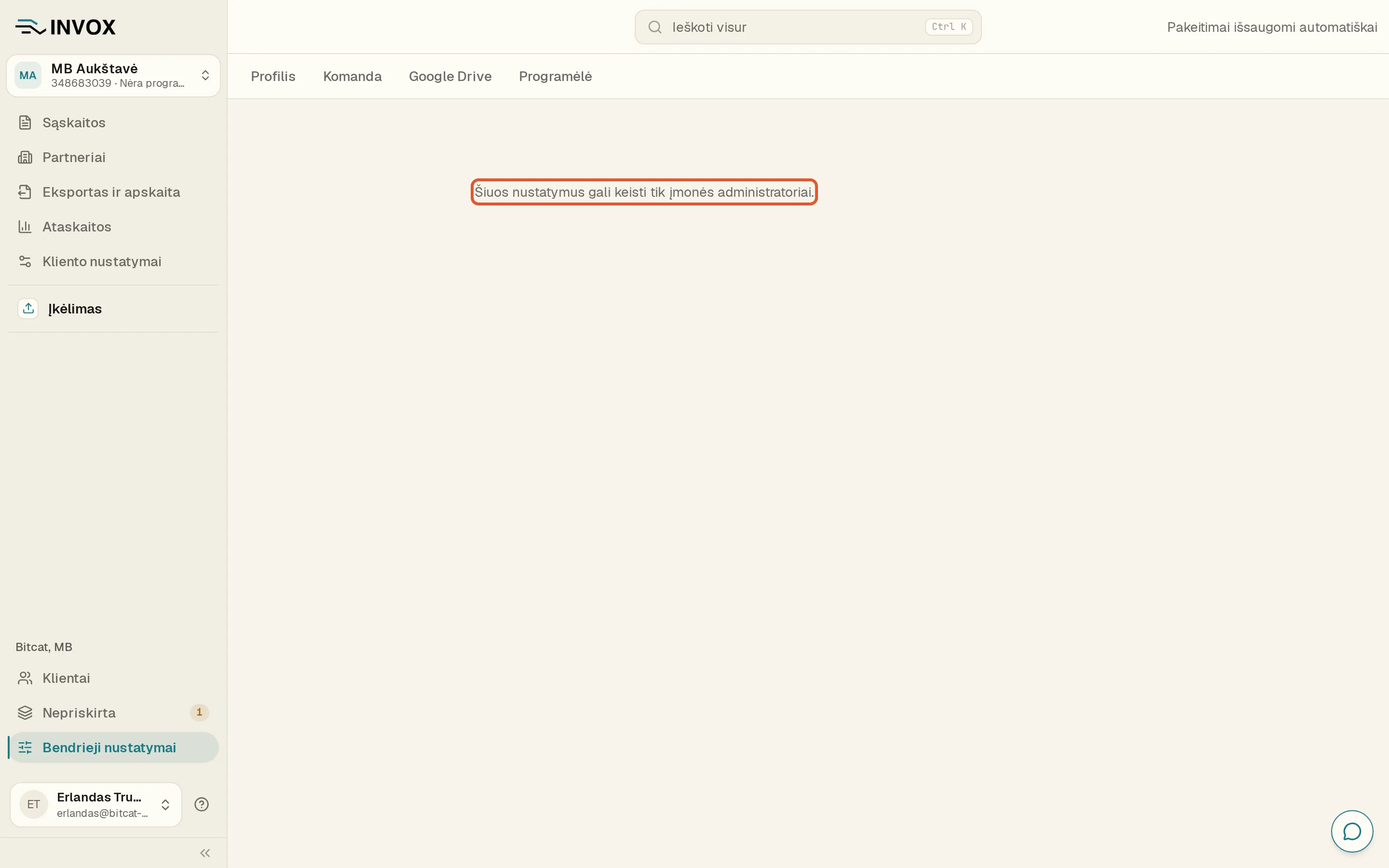Click the search magnifier icon

(x=655, y=27)
